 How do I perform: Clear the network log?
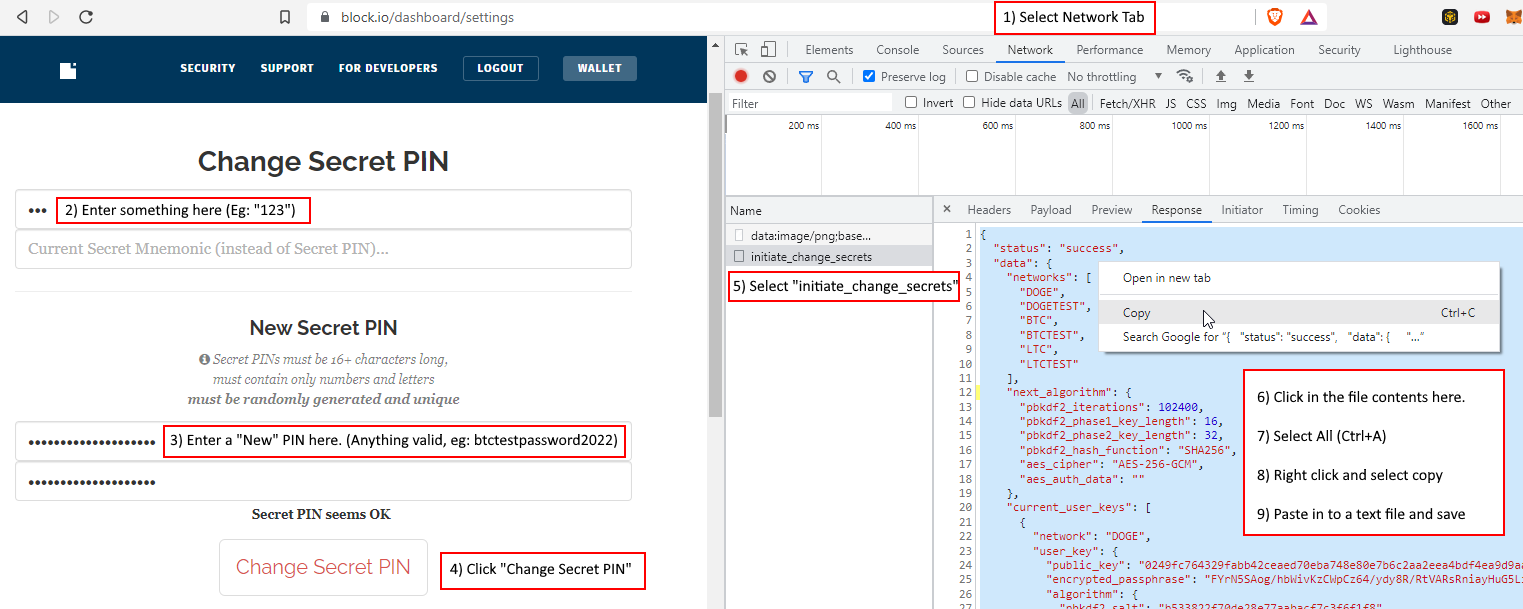point(769,76)
